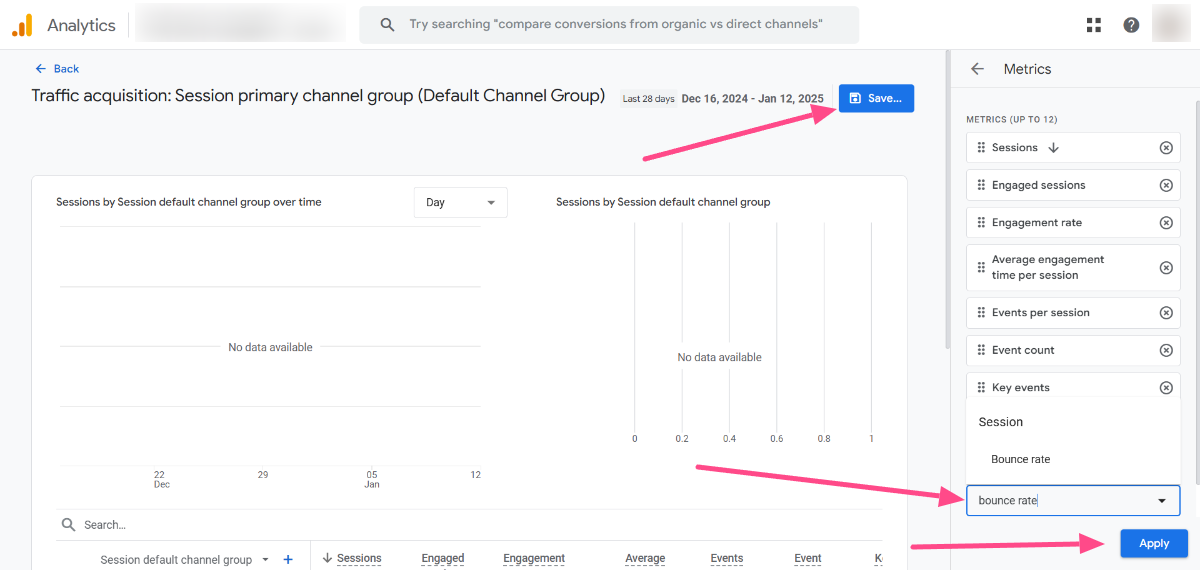
Task: Grab the Sessions metric drag handle
Action: 980,148
